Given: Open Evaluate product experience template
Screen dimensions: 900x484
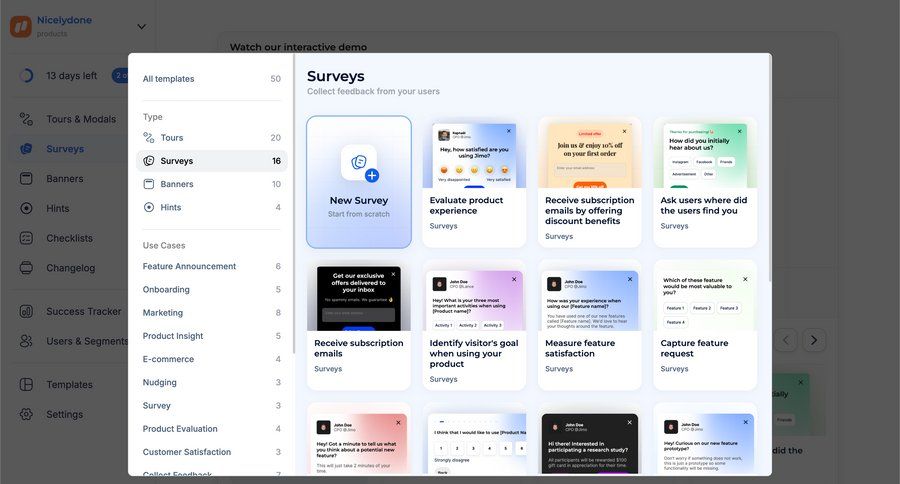Looking at the screenshot, I should pyautogui.click(x=474, y=205).
